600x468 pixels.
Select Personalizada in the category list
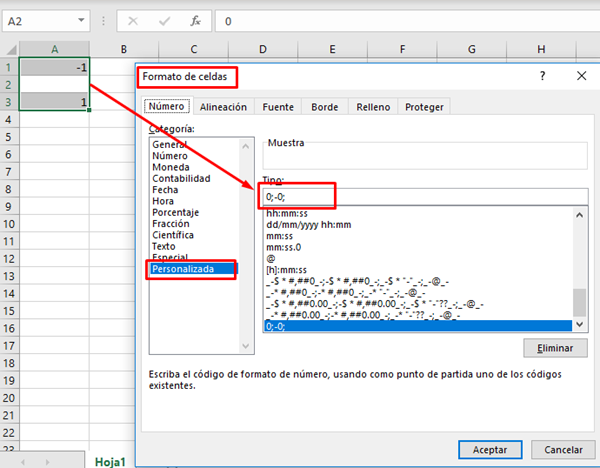[x=190, y=269]
